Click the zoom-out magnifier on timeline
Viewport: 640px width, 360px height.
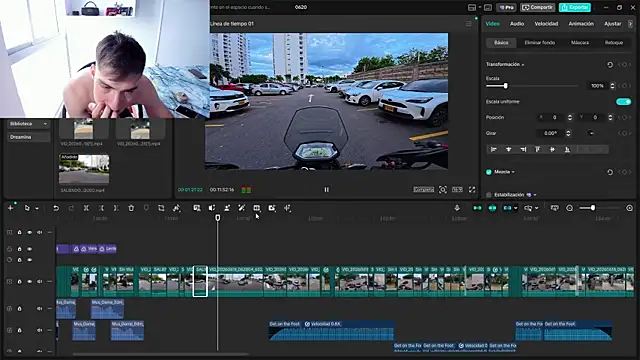[x=569, y=208]
